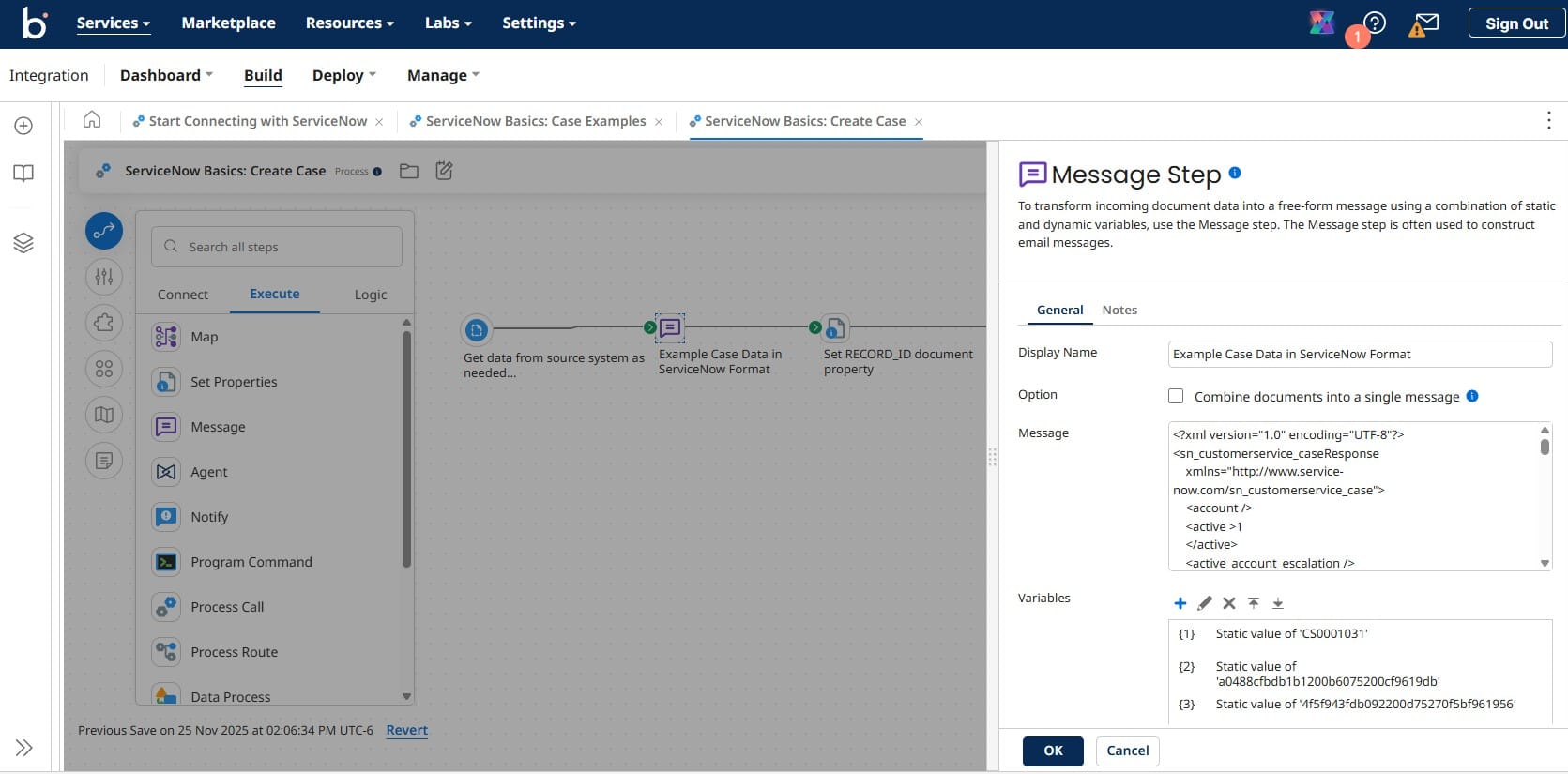Add a new variable with plus icon
This screenshot has width=1568, height=774.
[x=1180, y=603]
